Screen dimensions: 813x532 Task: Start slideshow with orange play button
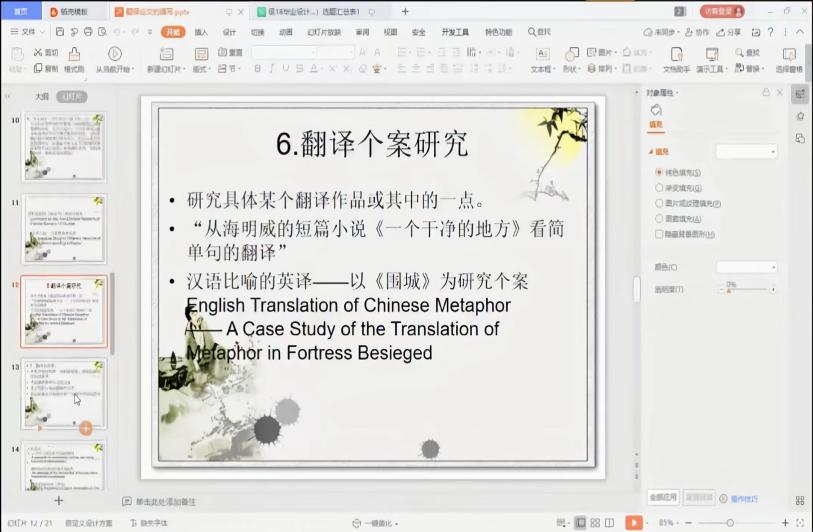tap(634, 522)
